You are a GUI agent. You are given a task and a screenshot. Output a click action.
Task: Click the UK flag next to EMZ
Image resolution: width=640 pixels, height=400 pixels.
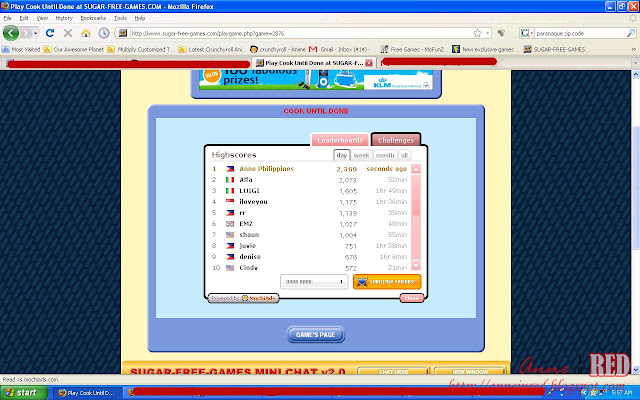230,224
